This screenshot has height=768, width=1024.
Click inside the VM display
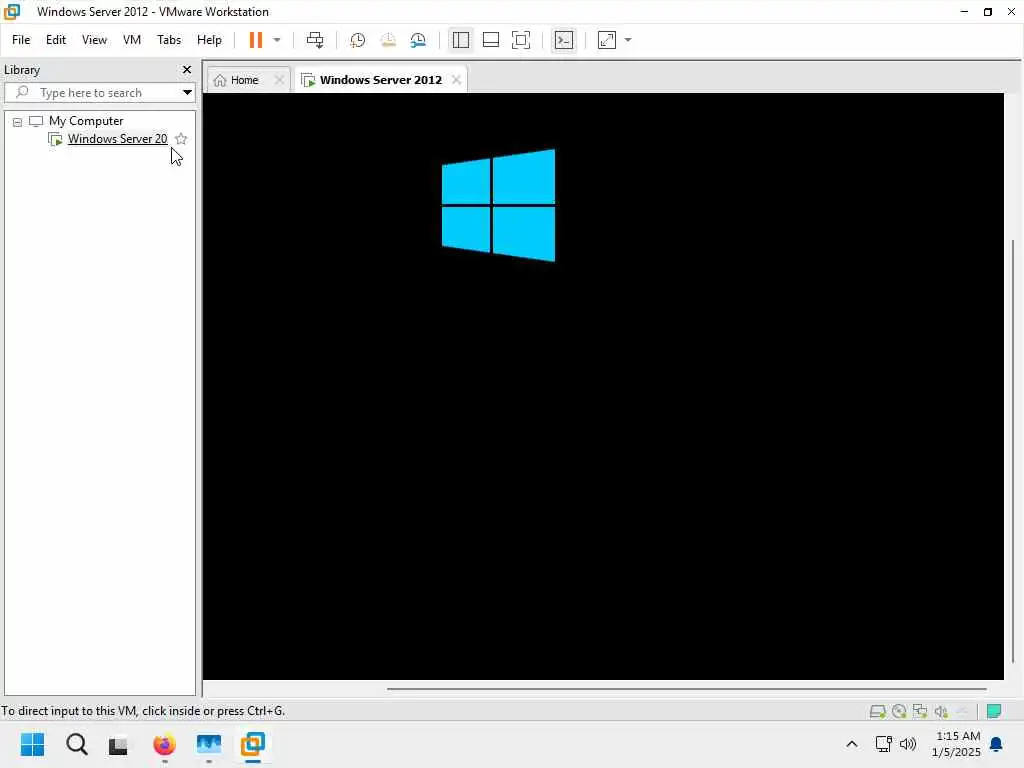[x=603, y=386]
